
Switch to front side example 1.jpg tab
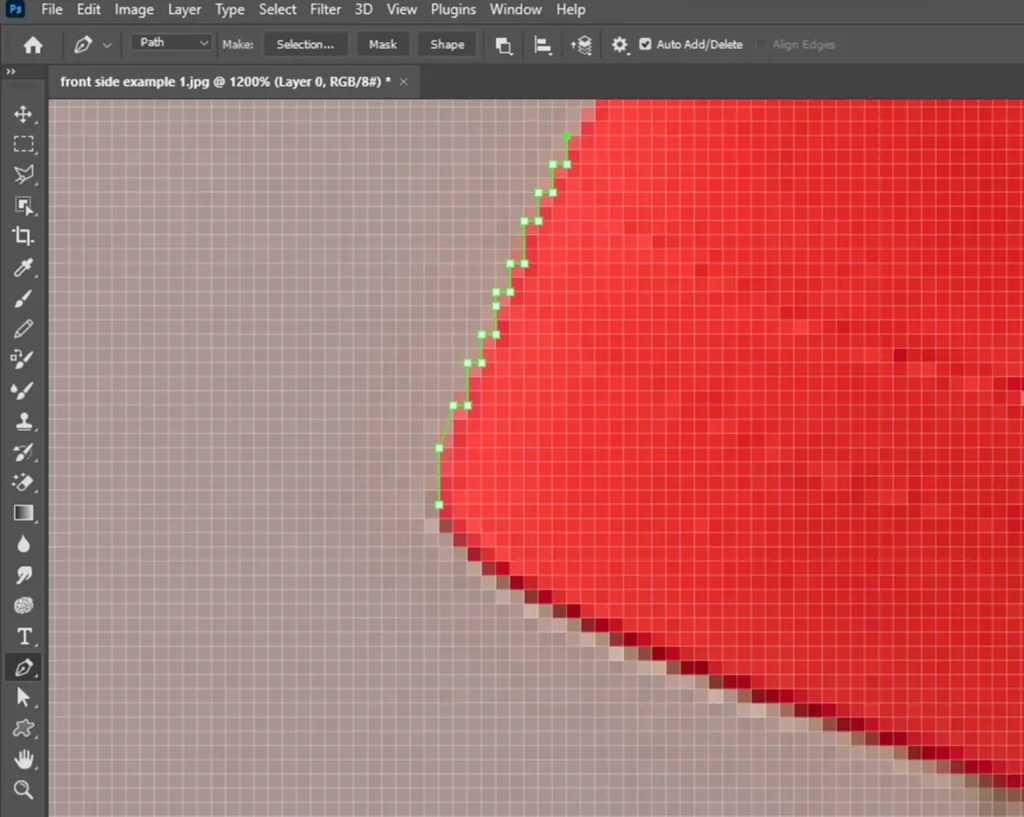[225, 82]
